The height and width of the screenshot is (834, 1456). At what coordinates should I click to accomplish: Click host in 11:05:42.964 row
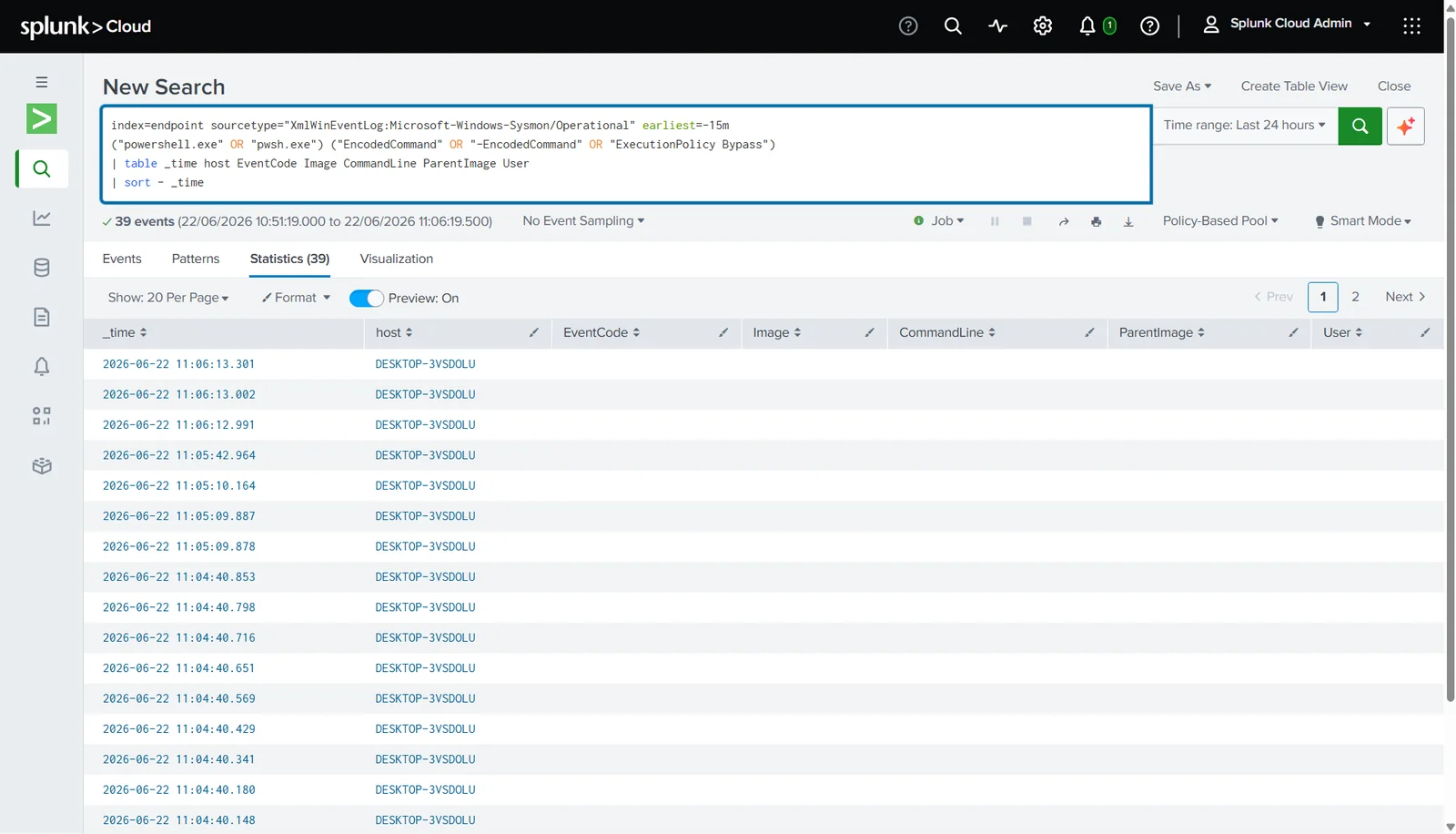(425, 455)
